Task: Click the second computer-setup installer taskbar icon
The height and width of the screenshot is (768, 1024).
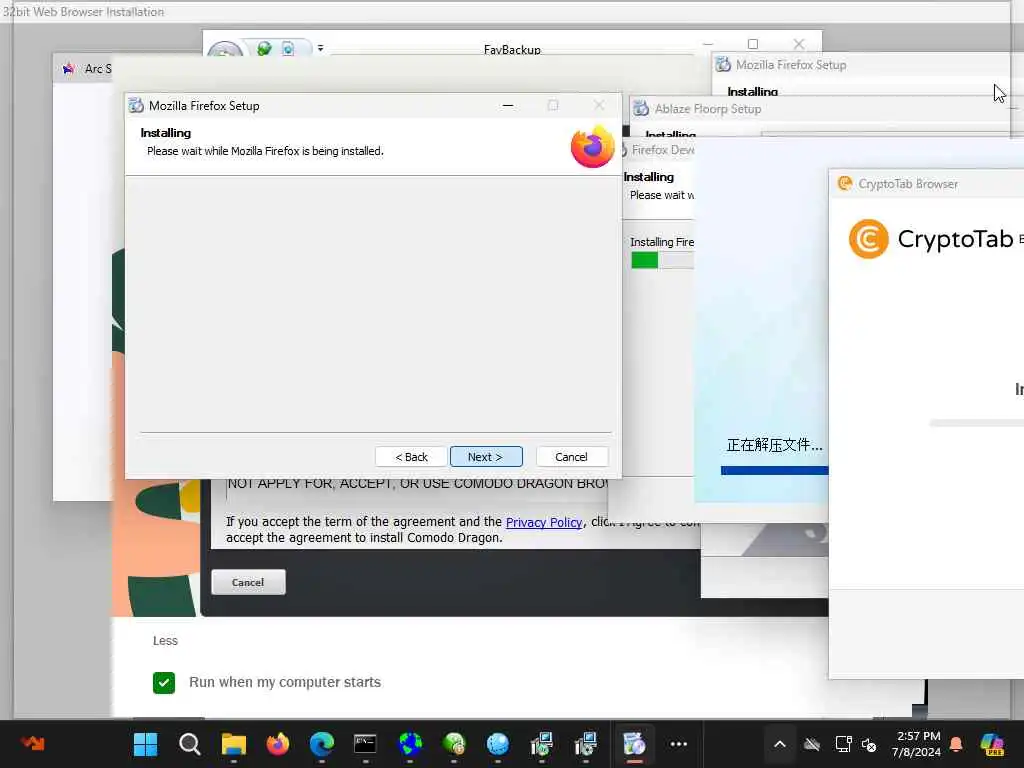Action: 586,744
